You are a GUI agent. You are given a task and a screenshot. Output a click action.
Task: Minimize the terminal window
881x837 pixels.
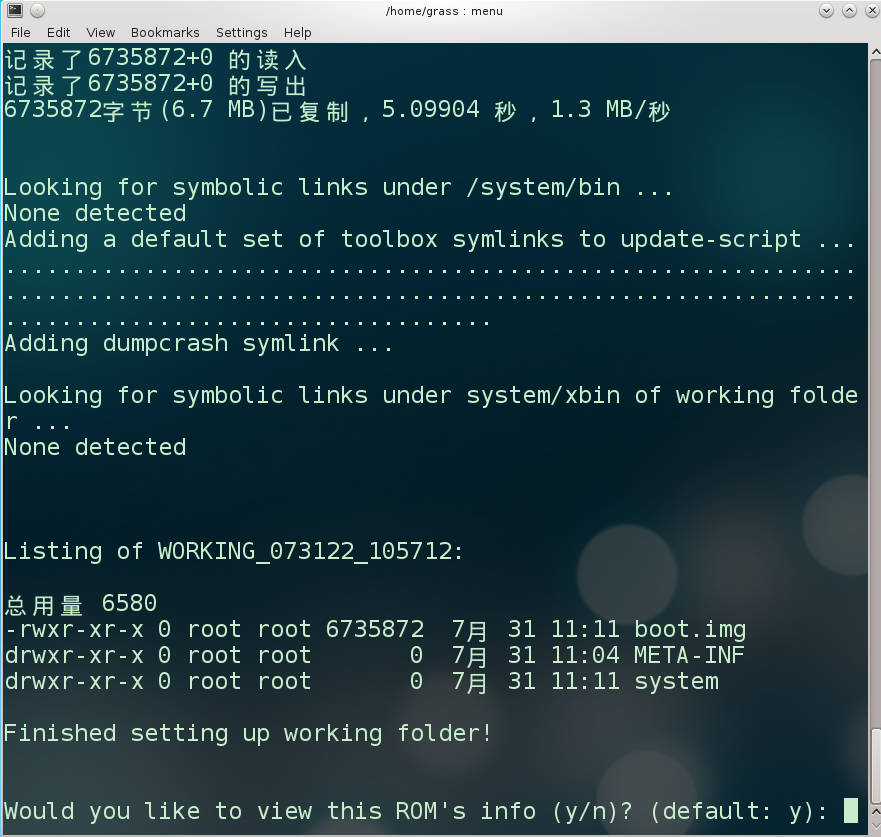pos(826,11)
